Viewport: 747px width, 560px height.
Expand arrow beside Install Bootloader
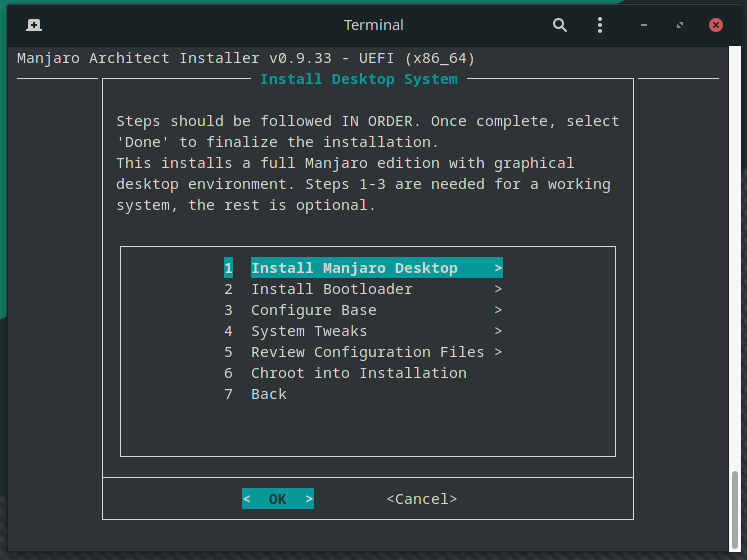pos(498,289)
